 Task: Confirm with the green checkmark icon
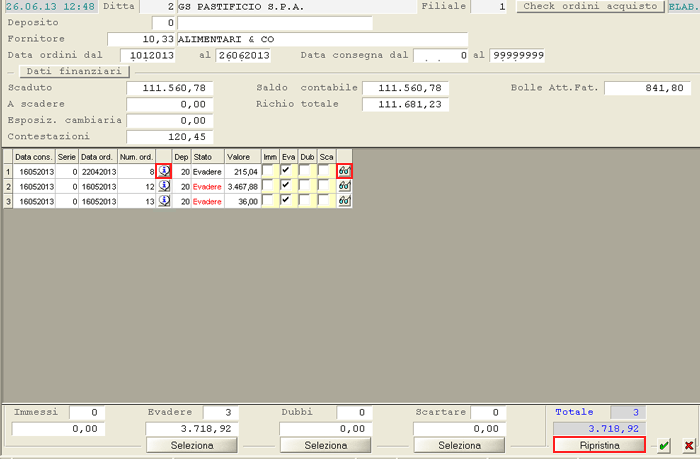tap(664, 445)
